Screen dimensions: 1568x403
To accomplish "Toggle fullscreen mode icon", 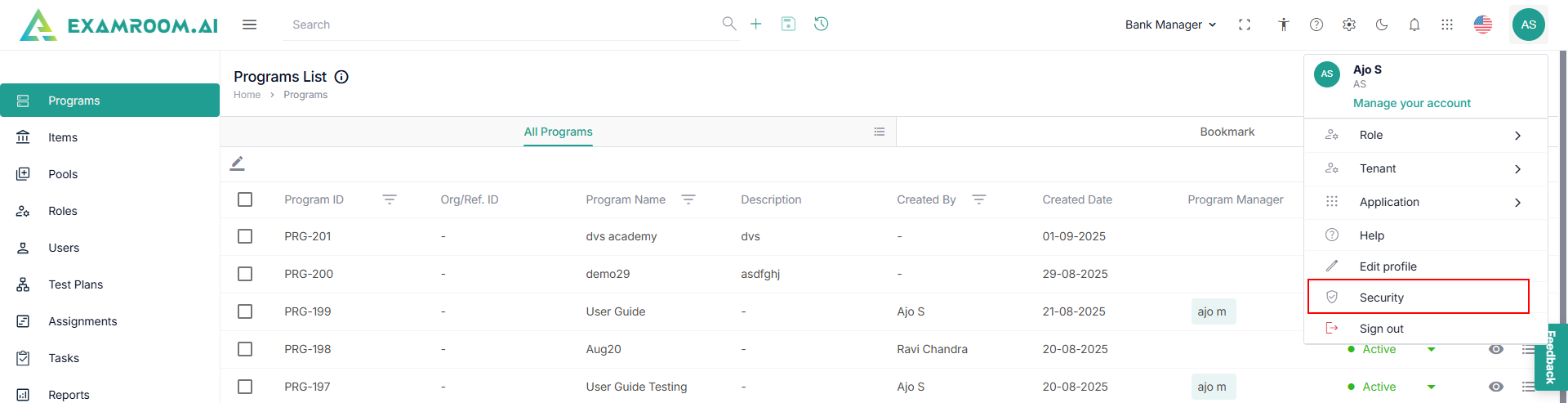I will coord(1245,25).
